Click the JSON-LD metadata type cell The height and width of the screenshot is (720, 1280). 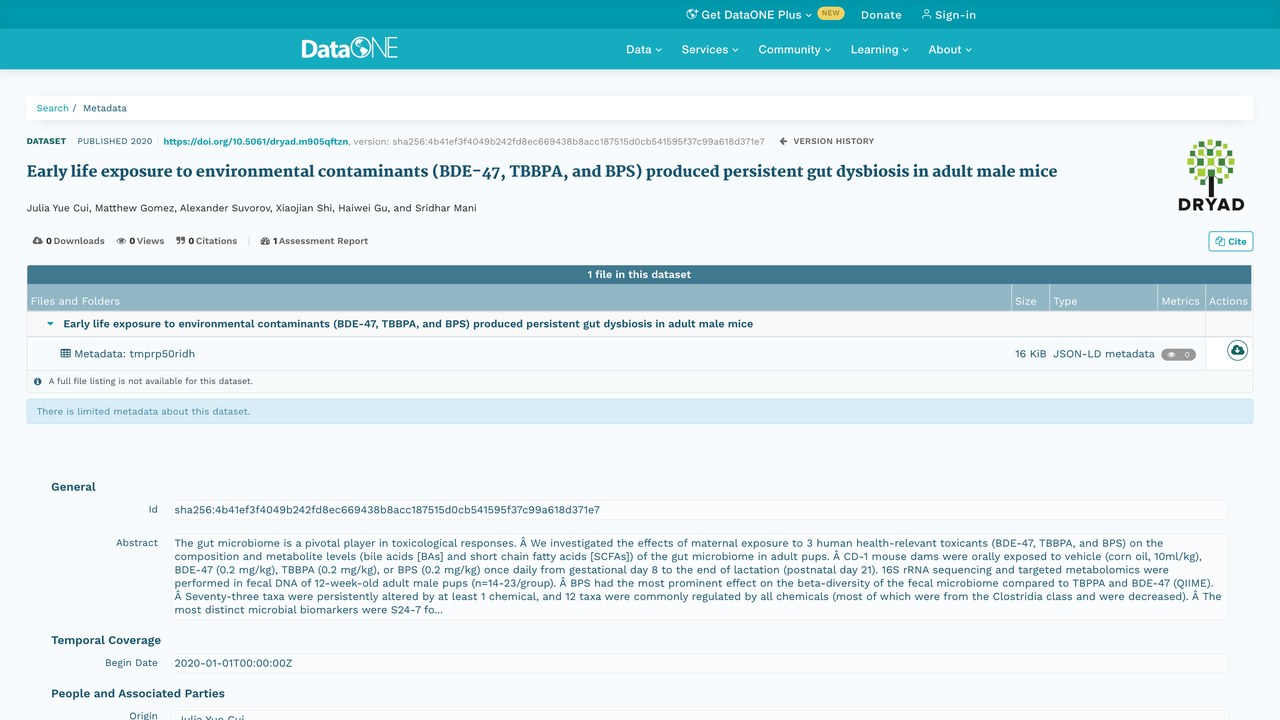[1104, 354]
